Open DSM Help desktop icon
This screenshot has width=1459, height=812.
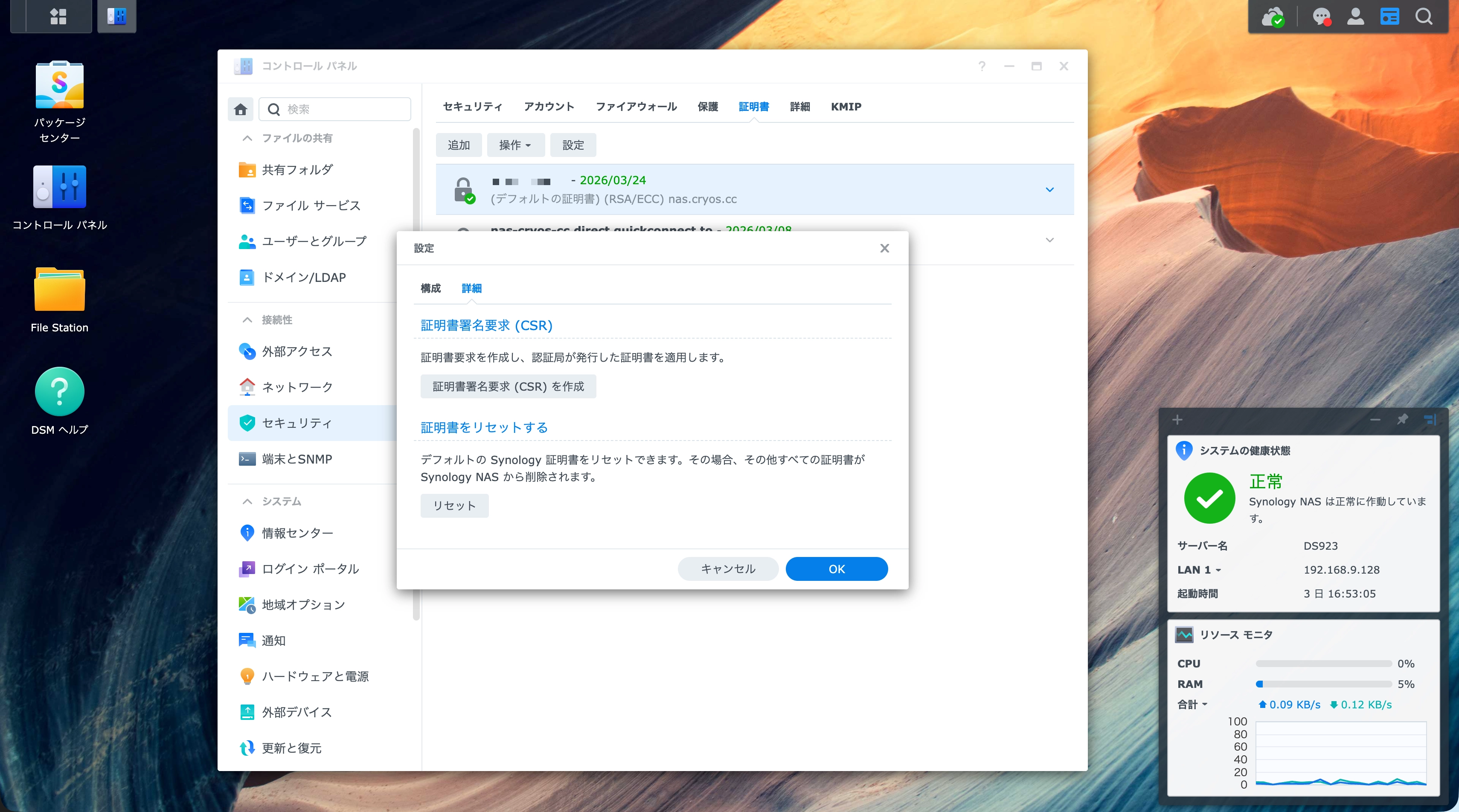pos(59,391)
